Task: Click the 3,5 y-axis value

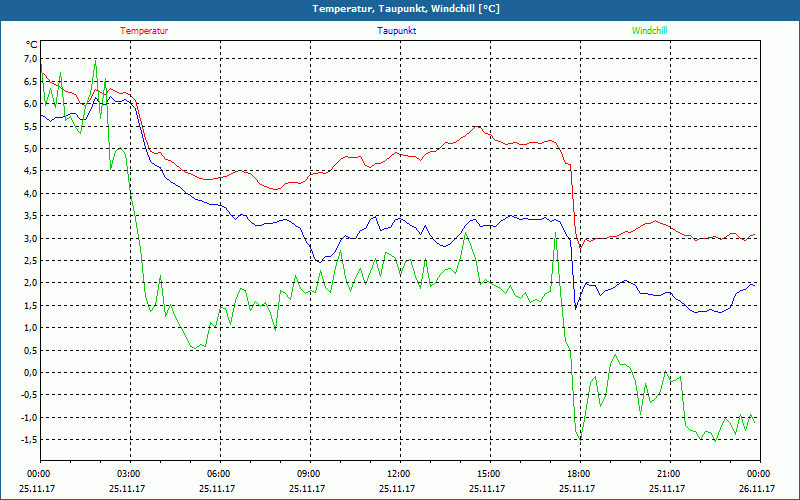Action: point(31,216)
